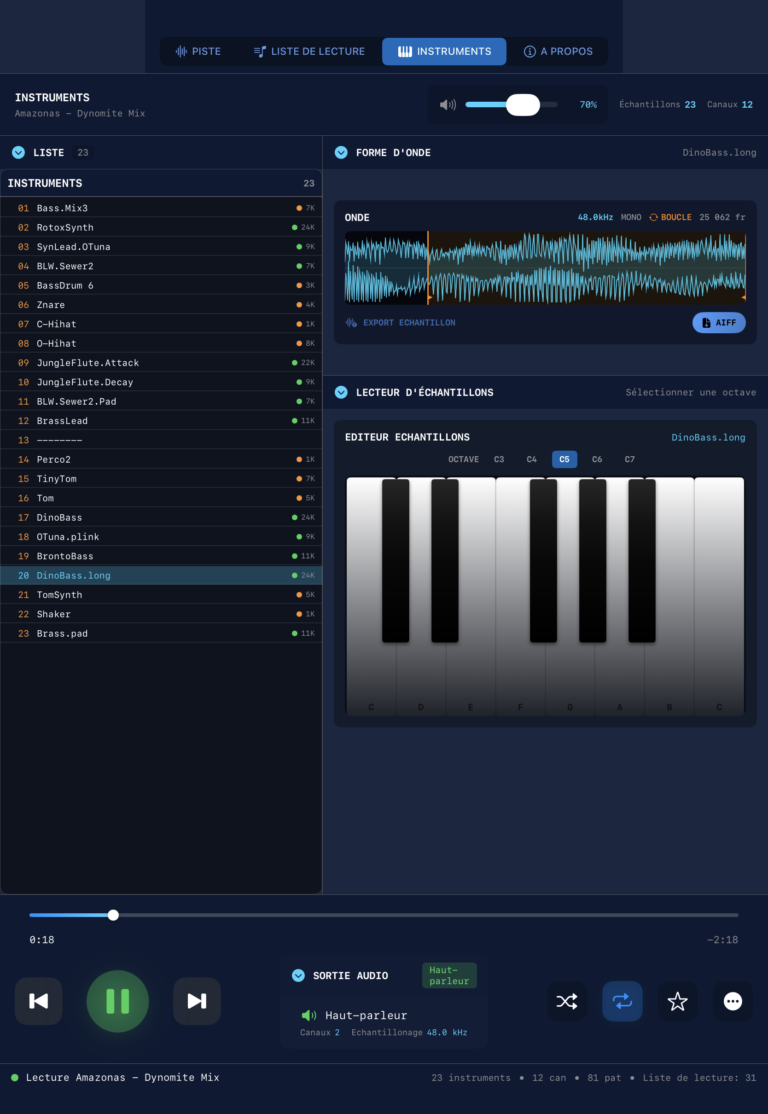Disable repeat loop playback
This screenshot has height=1114, width=768.
click(622, 1001)
